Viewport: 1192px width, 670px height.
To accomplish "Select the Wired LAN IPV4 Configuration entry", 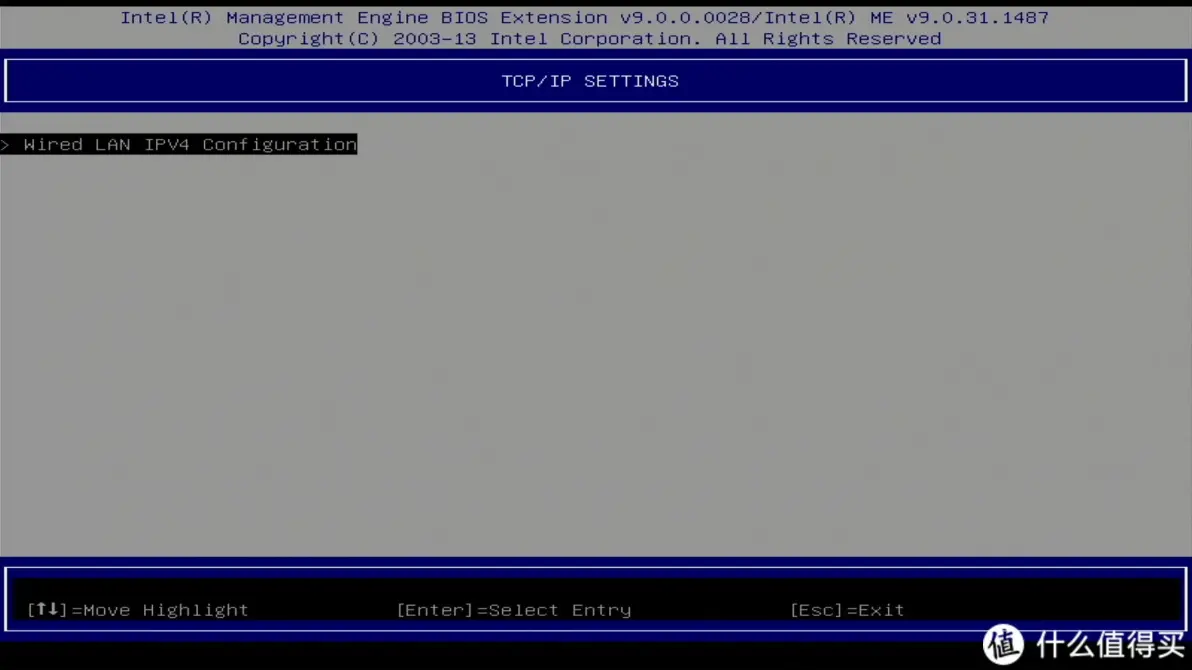I will (189, 145).
